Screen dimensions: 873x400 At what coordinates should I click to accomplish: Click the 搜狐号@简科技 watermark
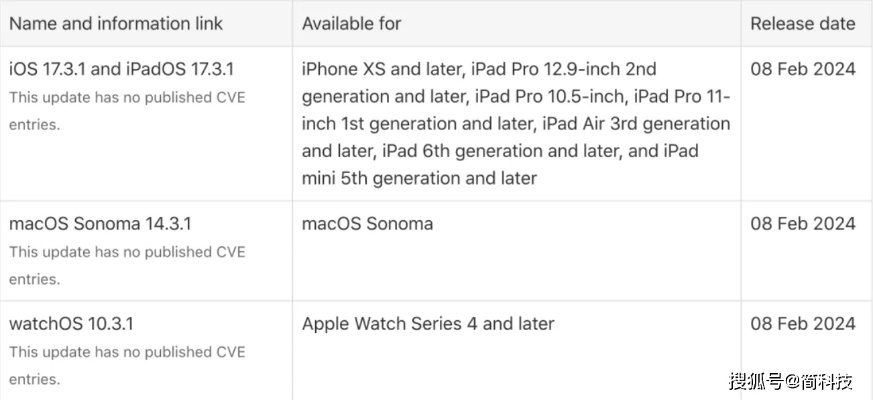[x=790, y=381]
